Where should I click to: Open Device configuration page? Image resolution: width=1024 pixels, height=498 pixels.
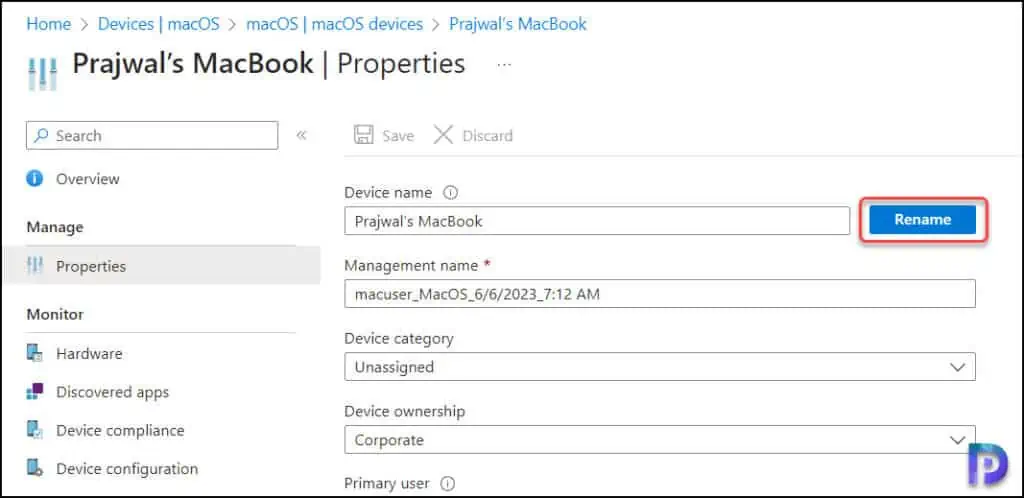pos(127,469)
